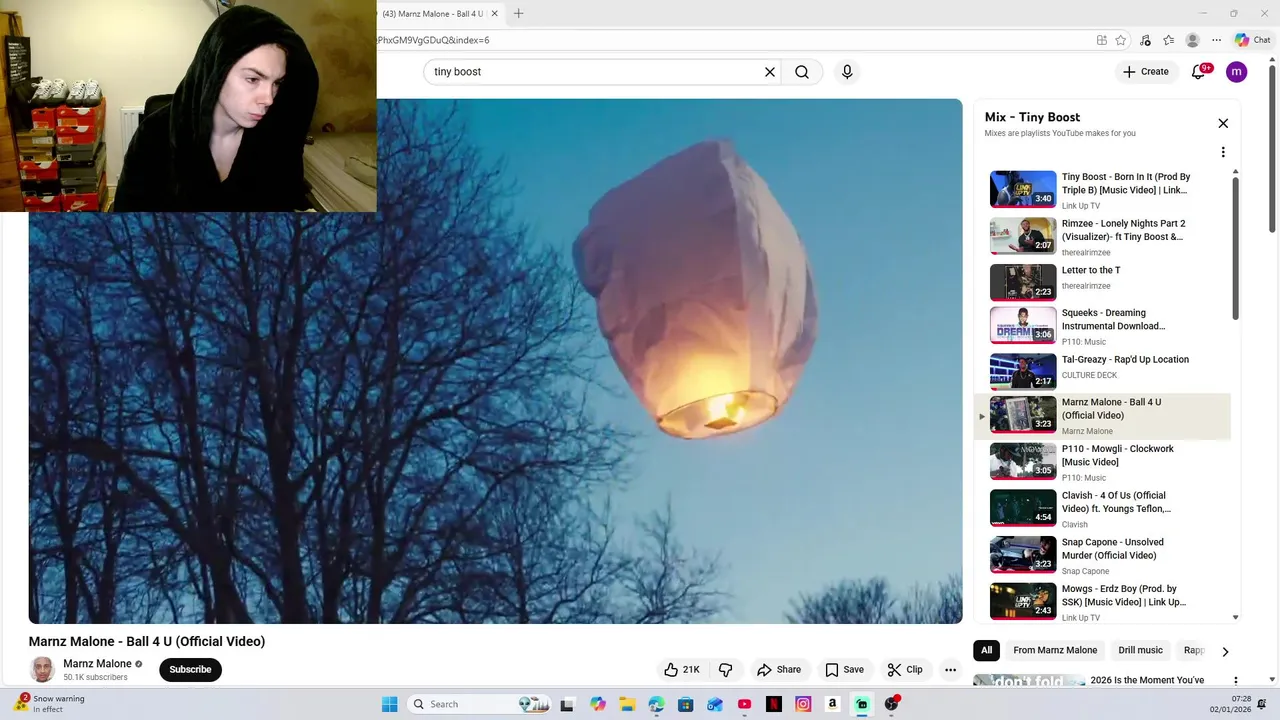Favorite this page with the star
1280x720 pixels.
[1121, 40]
